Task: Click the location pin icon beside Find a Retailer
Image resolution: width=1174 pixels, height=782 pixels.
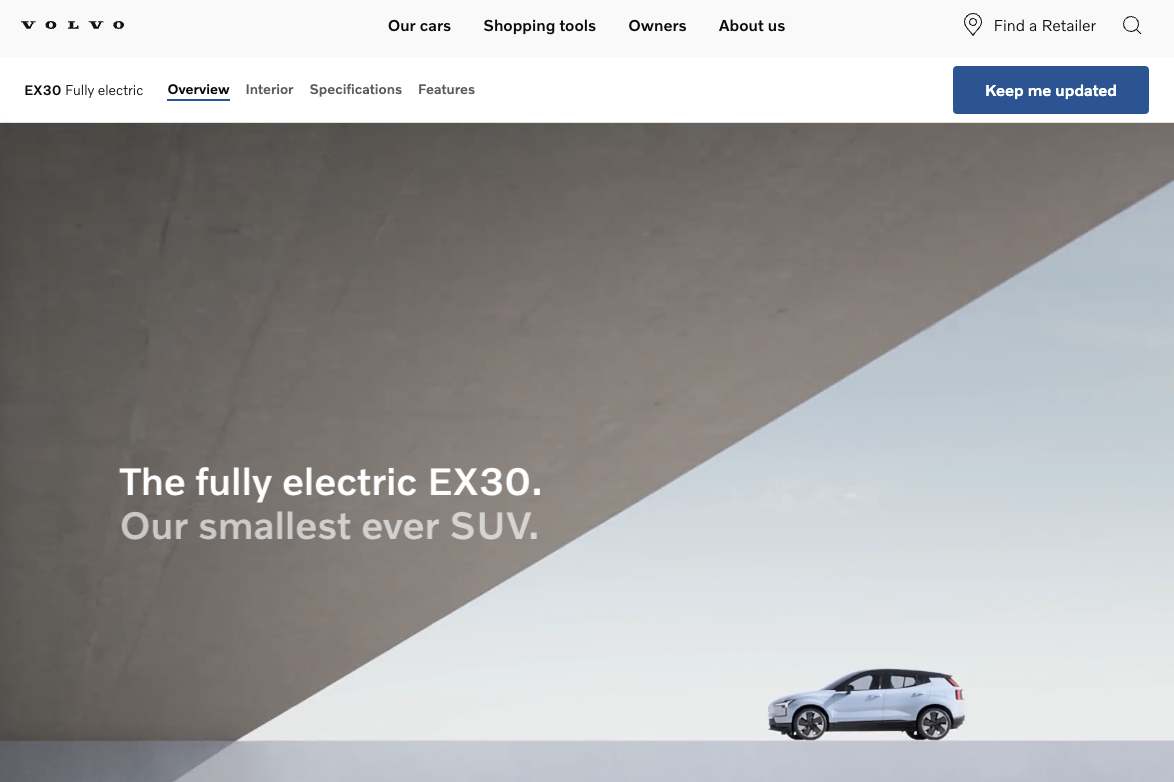Action: pos(972,24)
